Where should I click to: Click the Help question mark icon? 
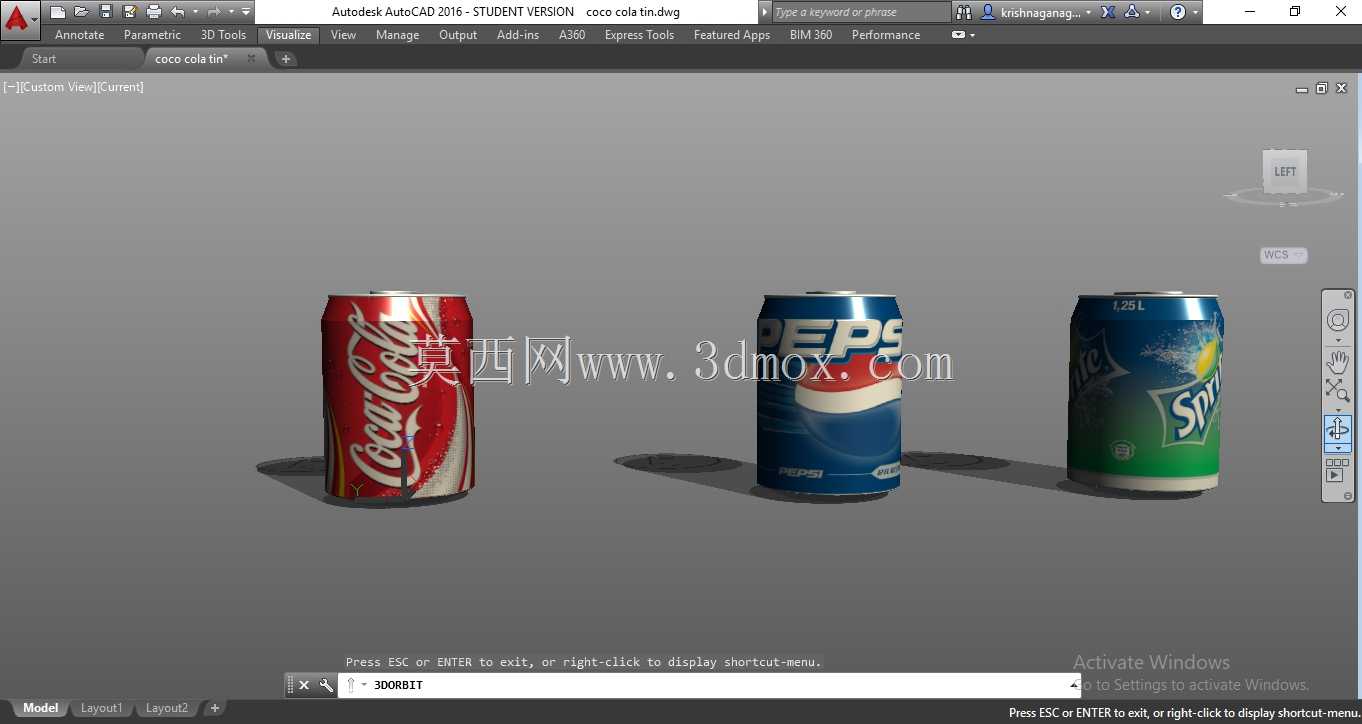1178,12
